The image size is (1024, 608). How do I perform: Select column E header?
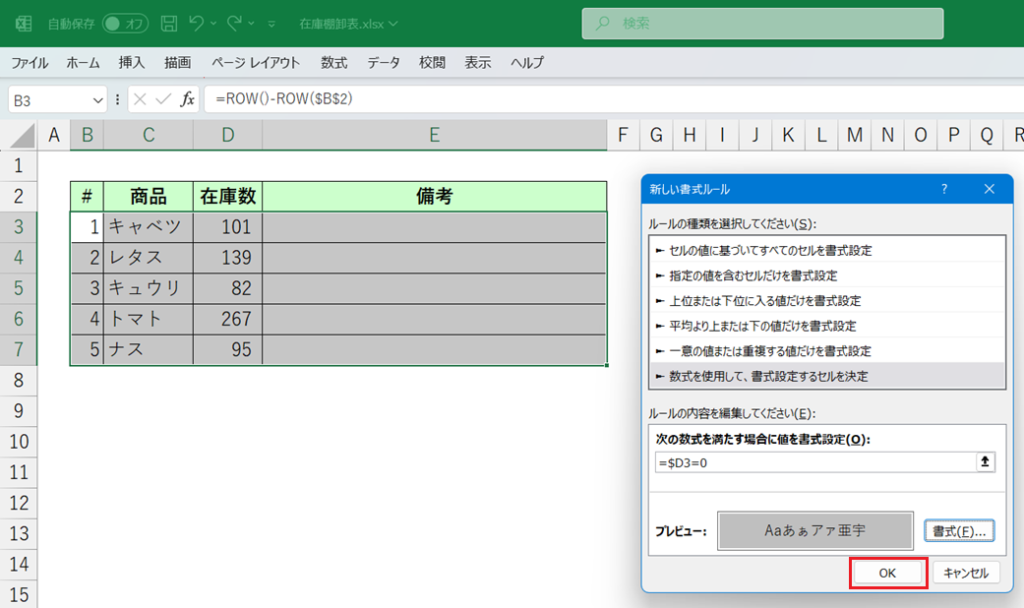pyautogui.click(x=434, y=135)
